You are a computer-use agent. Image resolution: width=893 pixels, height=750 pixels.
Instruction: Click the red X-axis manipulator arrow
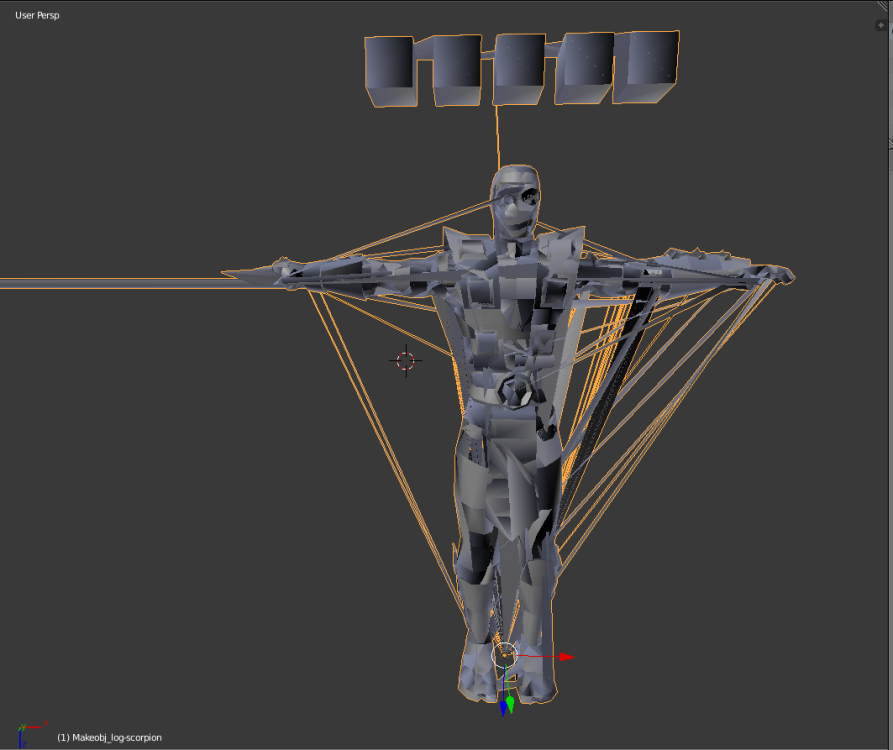tap(565, 657)
